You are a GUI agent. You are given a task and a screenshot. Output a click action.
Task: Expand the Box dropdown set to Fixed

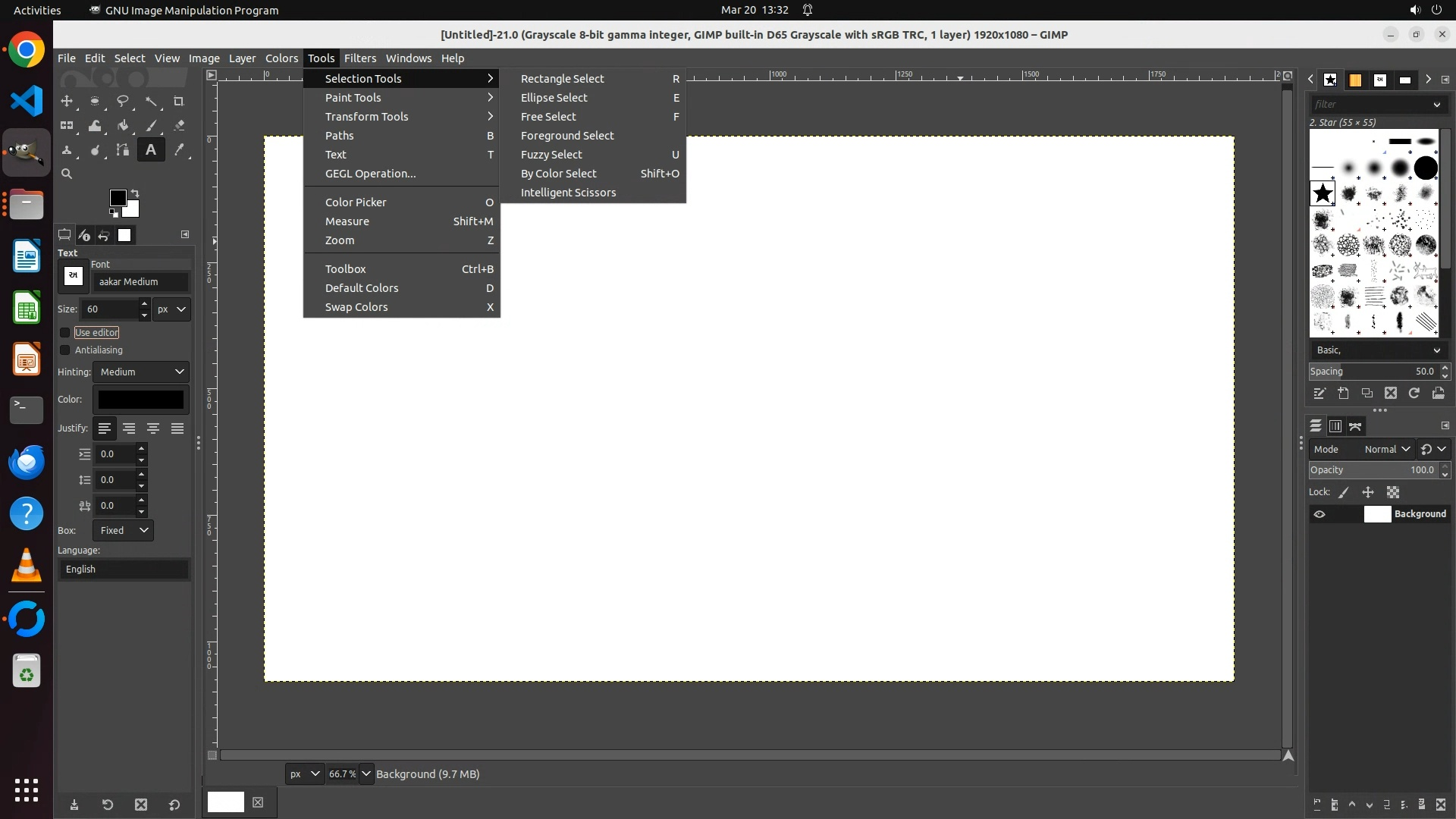pyautogui.click(x=123, y=530)
